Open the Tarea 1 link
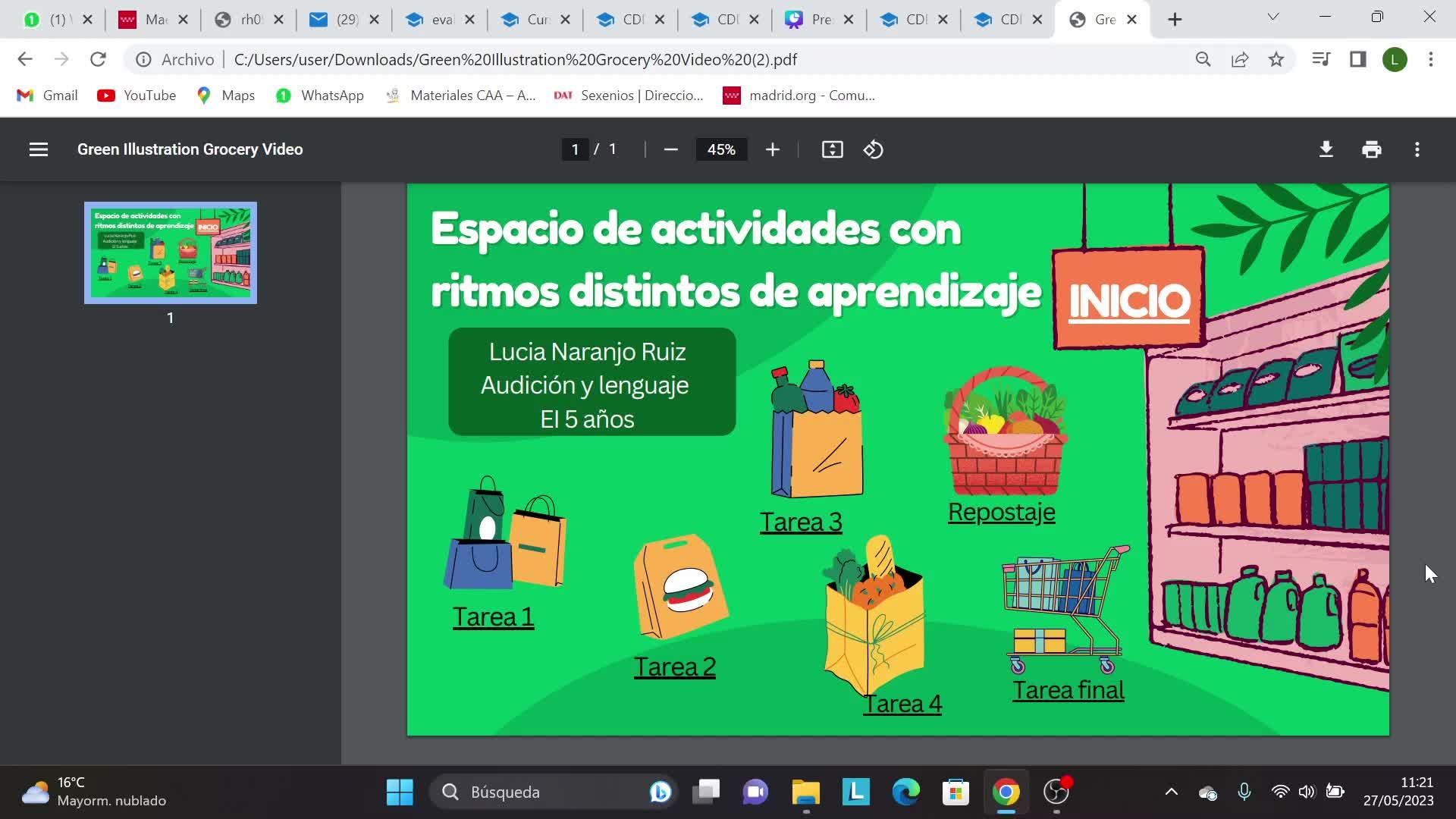 [x=493, y=617]
